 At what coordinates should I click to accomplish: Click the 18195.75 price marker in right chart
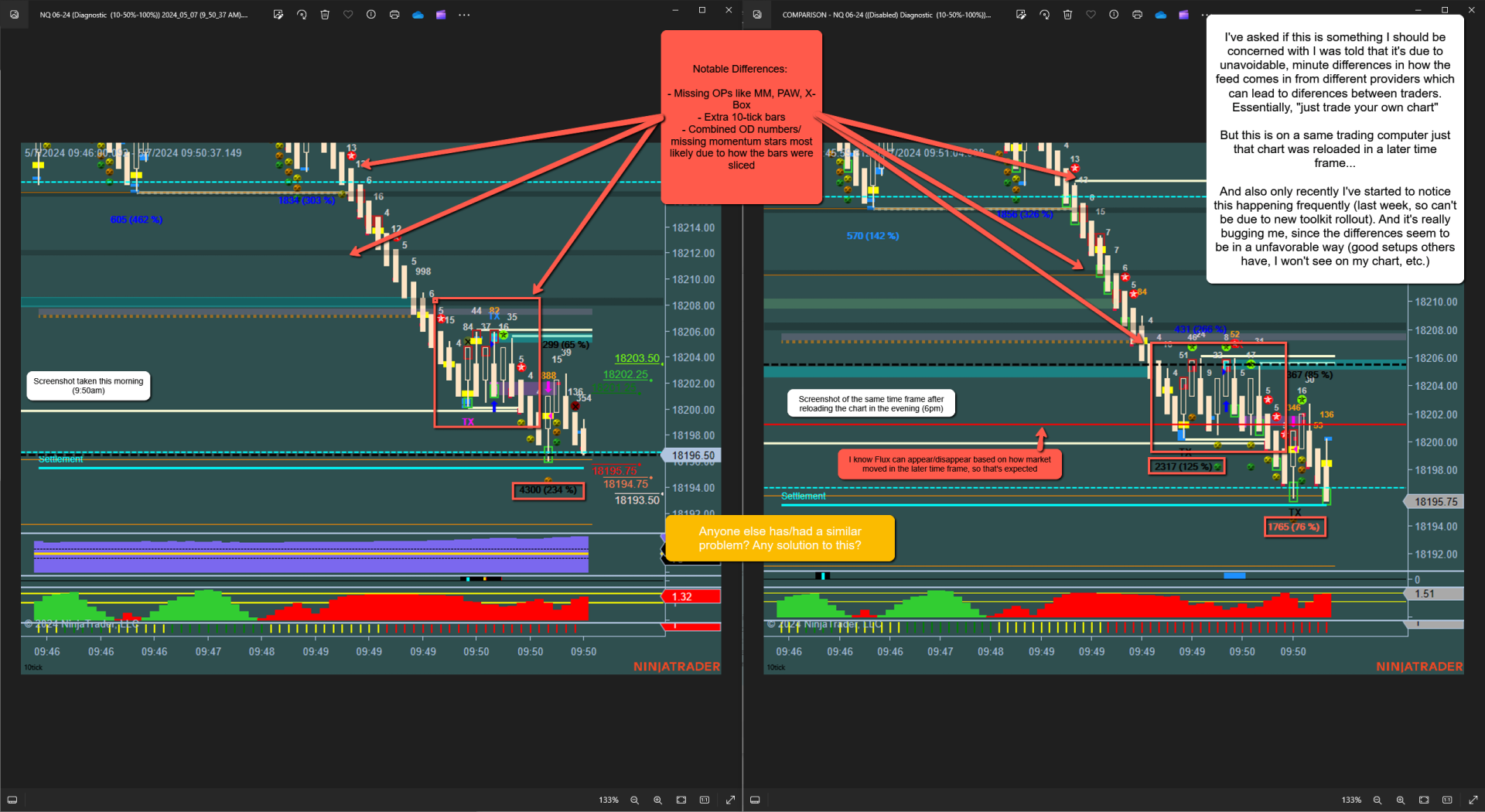[1435, 502]
